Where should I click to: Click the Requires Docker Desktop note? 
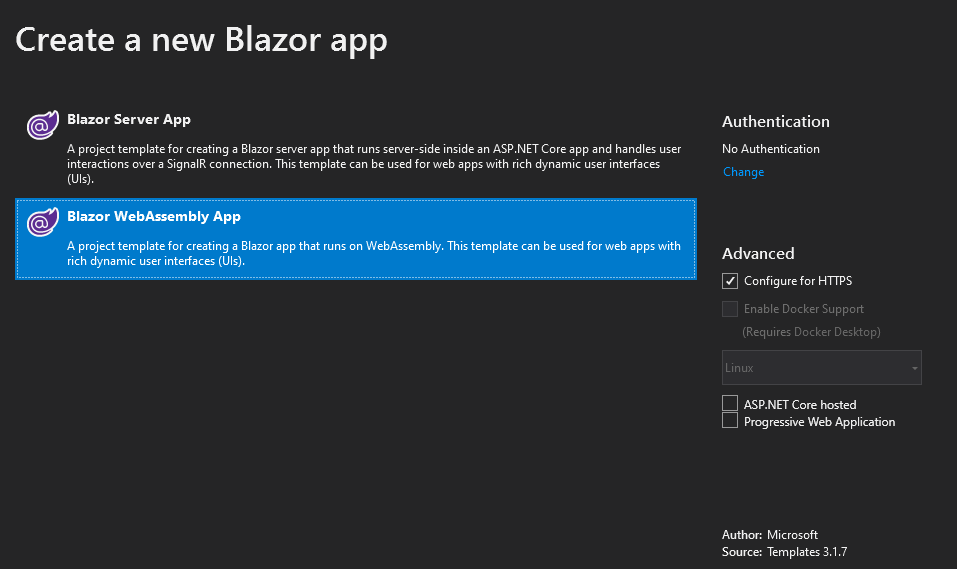click(x=811, y=332)
